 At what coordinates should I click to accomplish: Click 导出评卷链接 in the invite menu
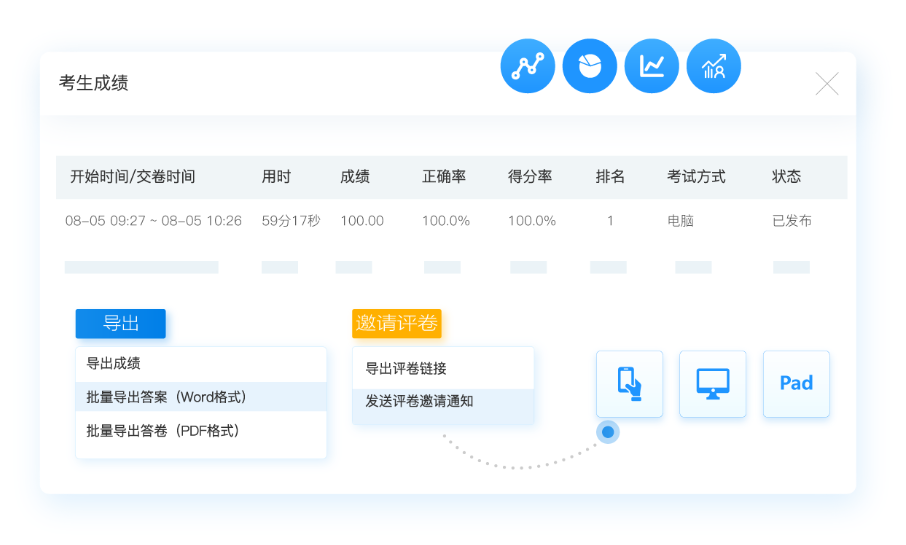coord(406,369)
